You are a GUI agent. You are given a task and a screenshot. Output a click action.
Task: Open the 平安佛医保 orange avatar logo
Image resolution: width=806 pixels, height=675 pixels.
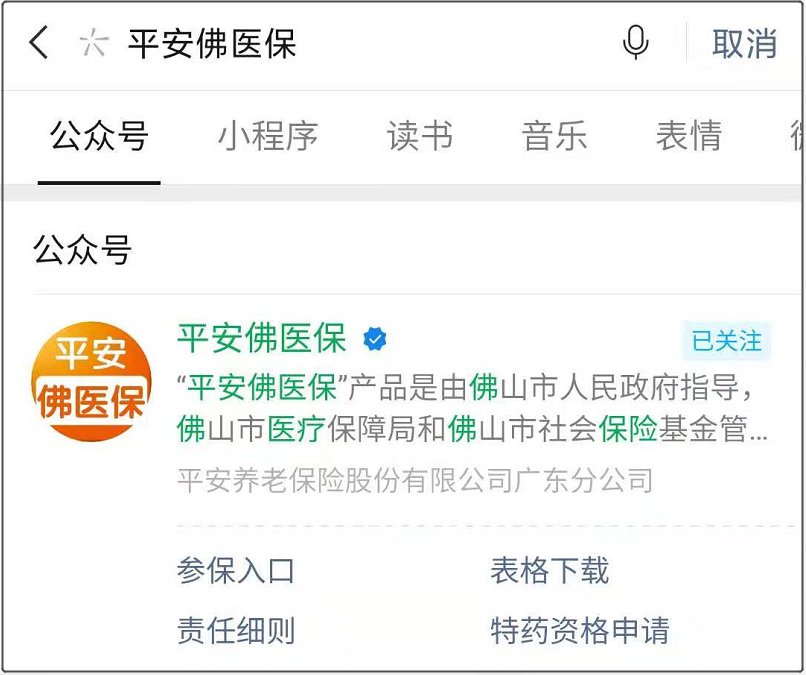tap(91, 381)
